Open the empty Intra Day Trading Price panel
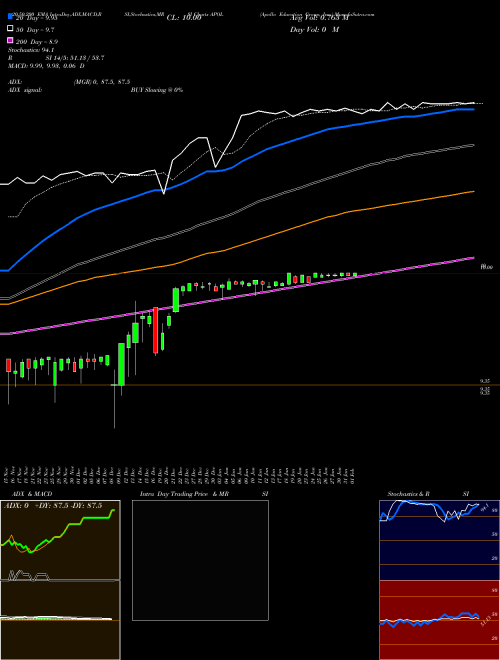 (200, 560)
